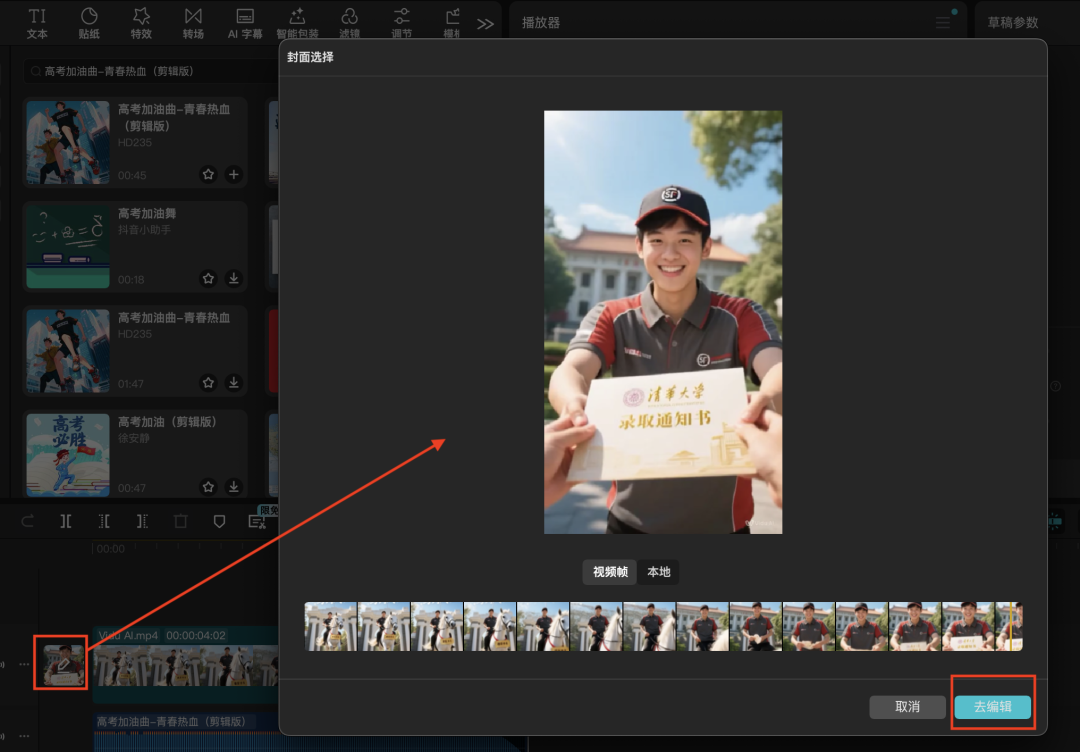Star the 高考加油（剪辑版） track by 徐安静
Viewport: 1080px width, 752px height.
pos(208,487)
